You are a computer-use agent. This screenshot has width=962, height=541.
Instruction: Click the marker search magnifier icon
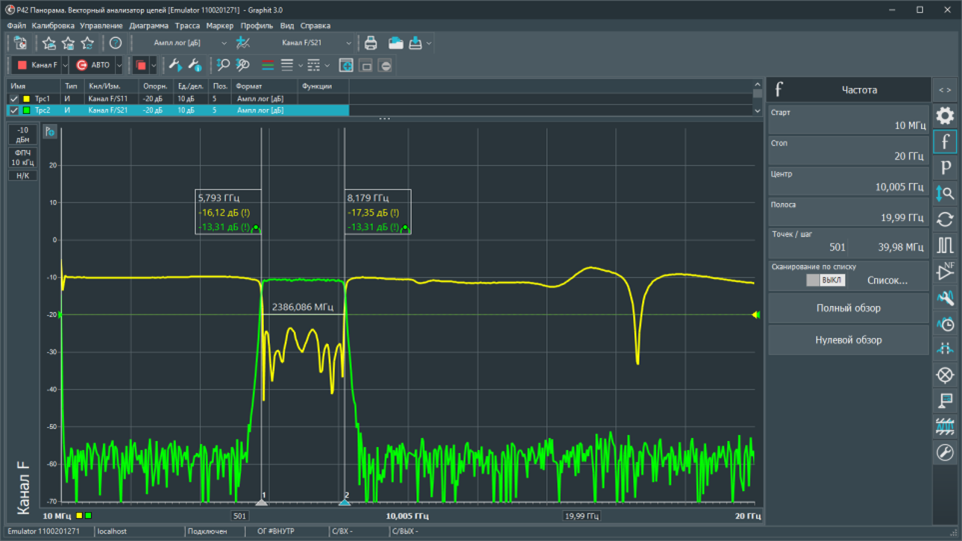(223, 65)
